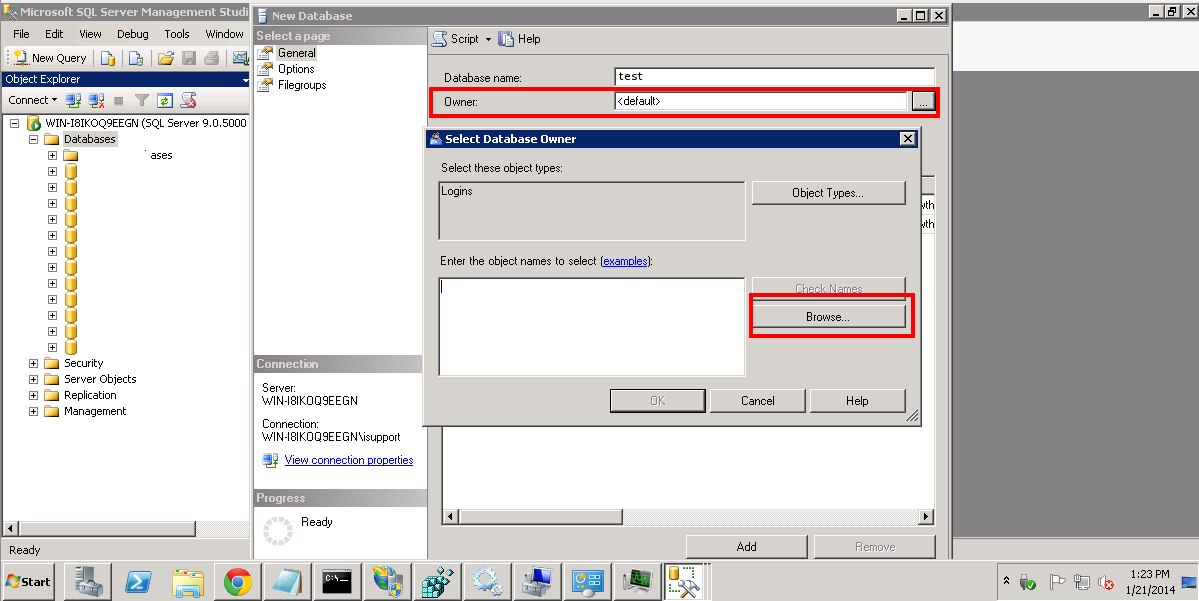Click the database files horizontal scrollbar thumb
This screenshot has width=1199, height=601.
[x=540, y=517]
